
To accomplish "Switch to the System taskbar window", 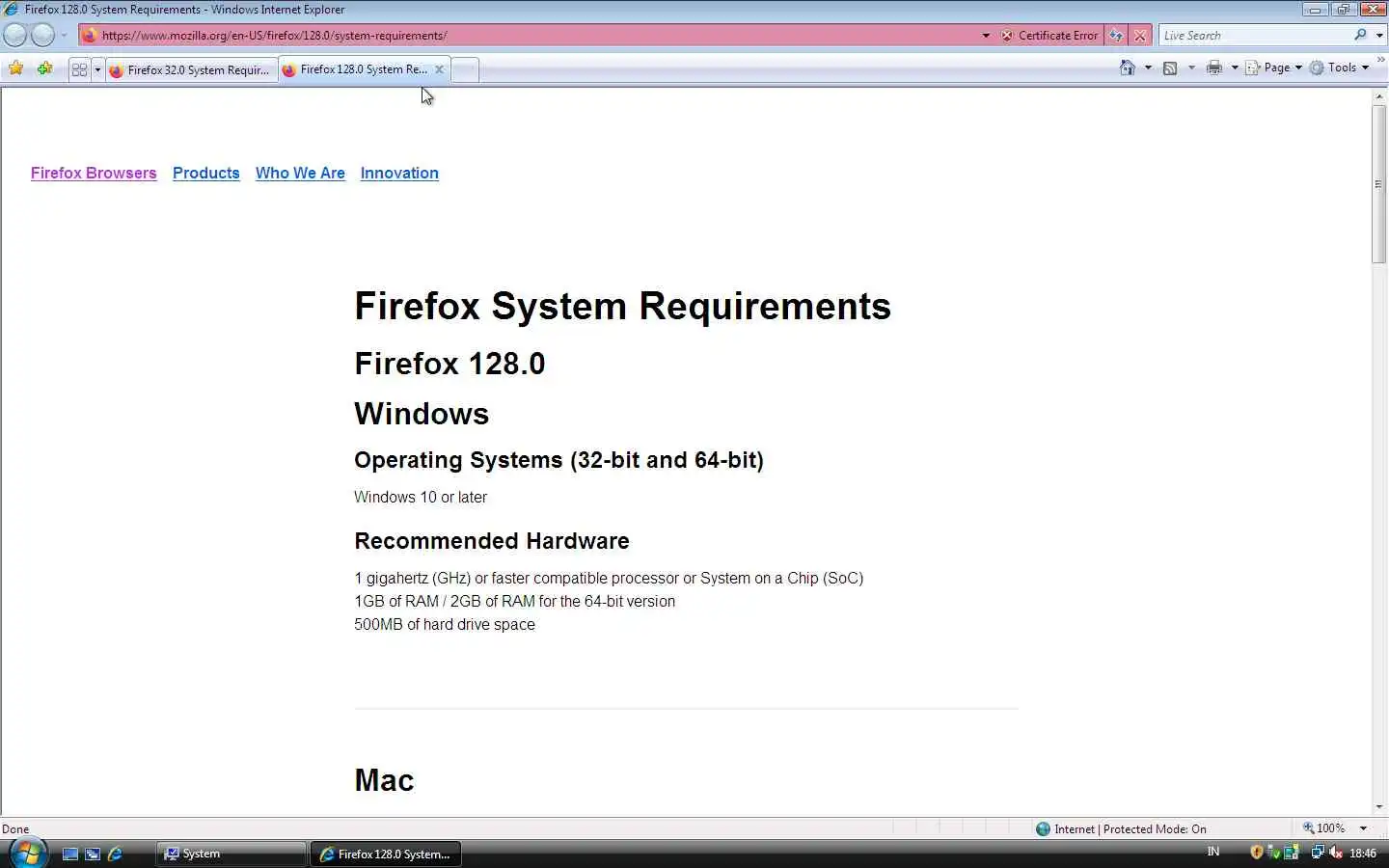I will 231,854.
